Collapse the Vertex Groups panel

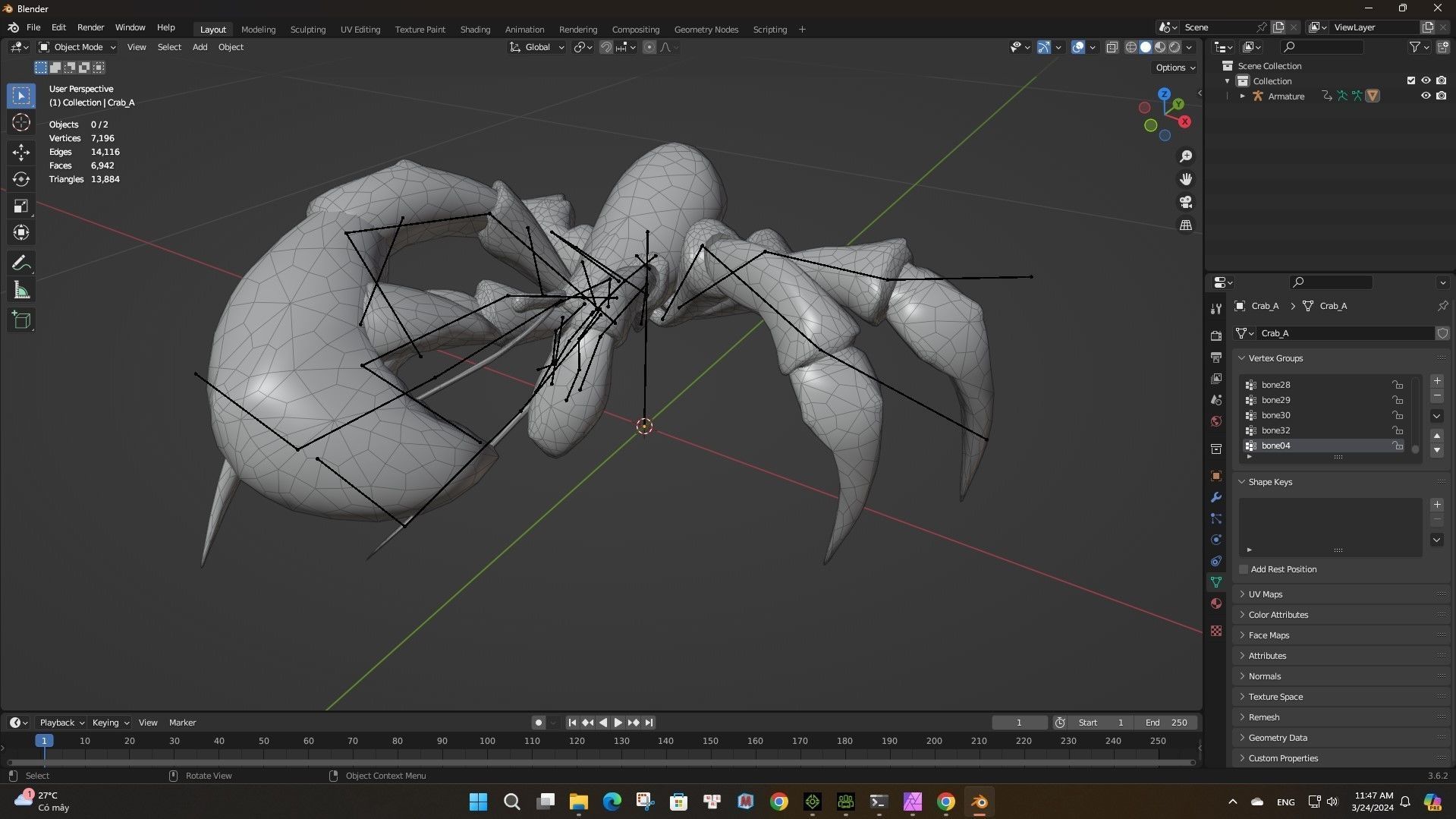coord(1275,358)
